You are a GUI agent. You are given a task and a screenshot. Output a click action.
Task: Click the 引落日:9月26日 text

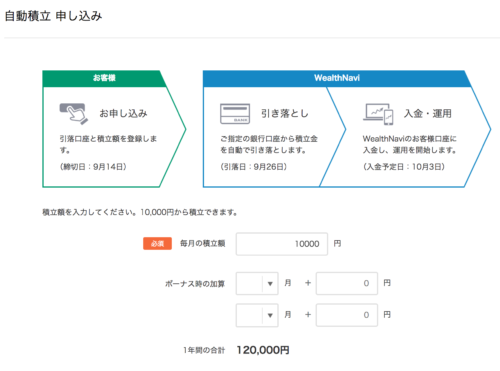click(253, 167)
